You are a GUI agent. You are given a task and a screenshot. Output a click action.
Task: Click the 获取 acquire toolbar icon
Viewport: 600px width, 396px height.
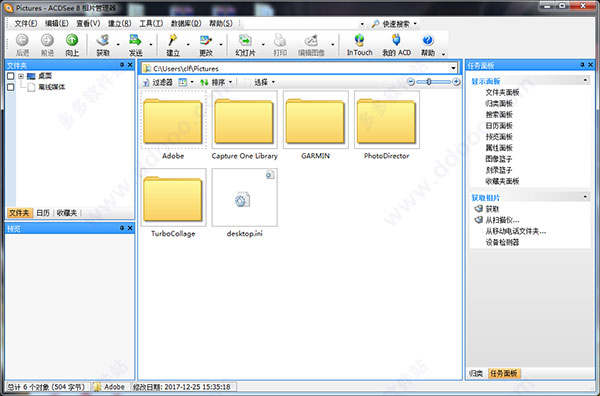[x=103, y=40]
